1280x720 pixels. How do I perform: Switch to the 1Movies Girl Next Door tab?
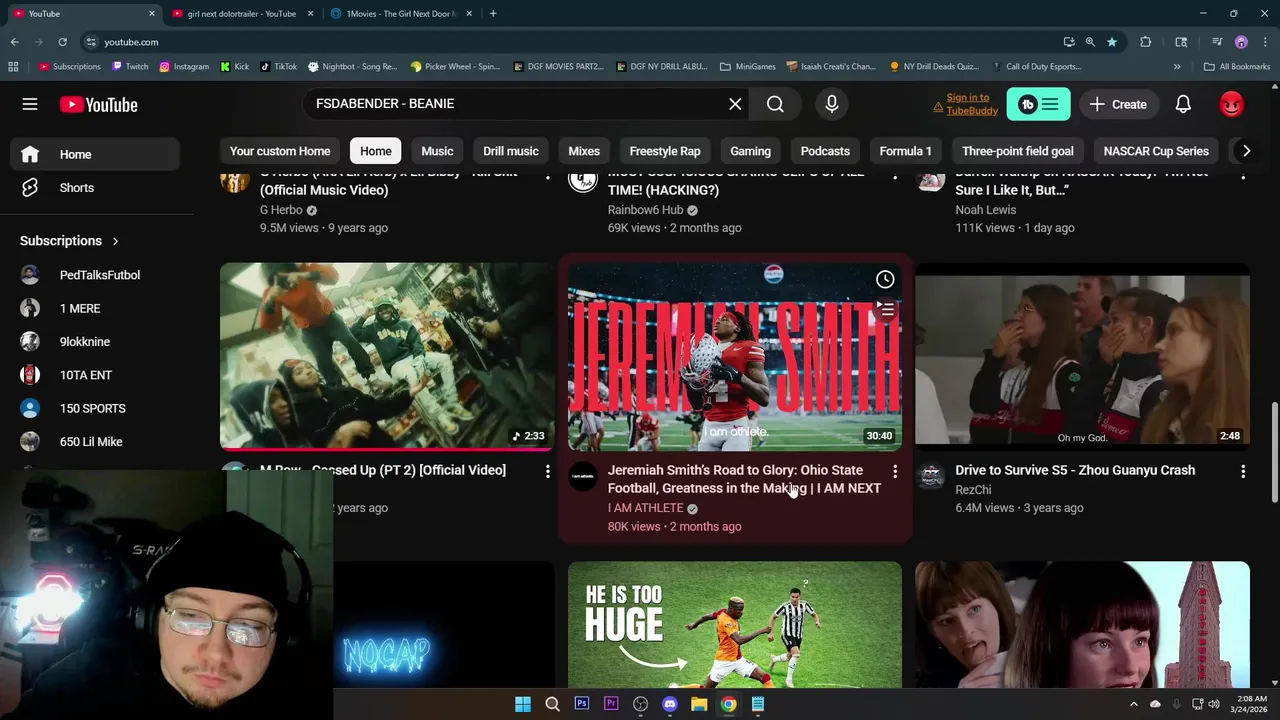[401, 14]
